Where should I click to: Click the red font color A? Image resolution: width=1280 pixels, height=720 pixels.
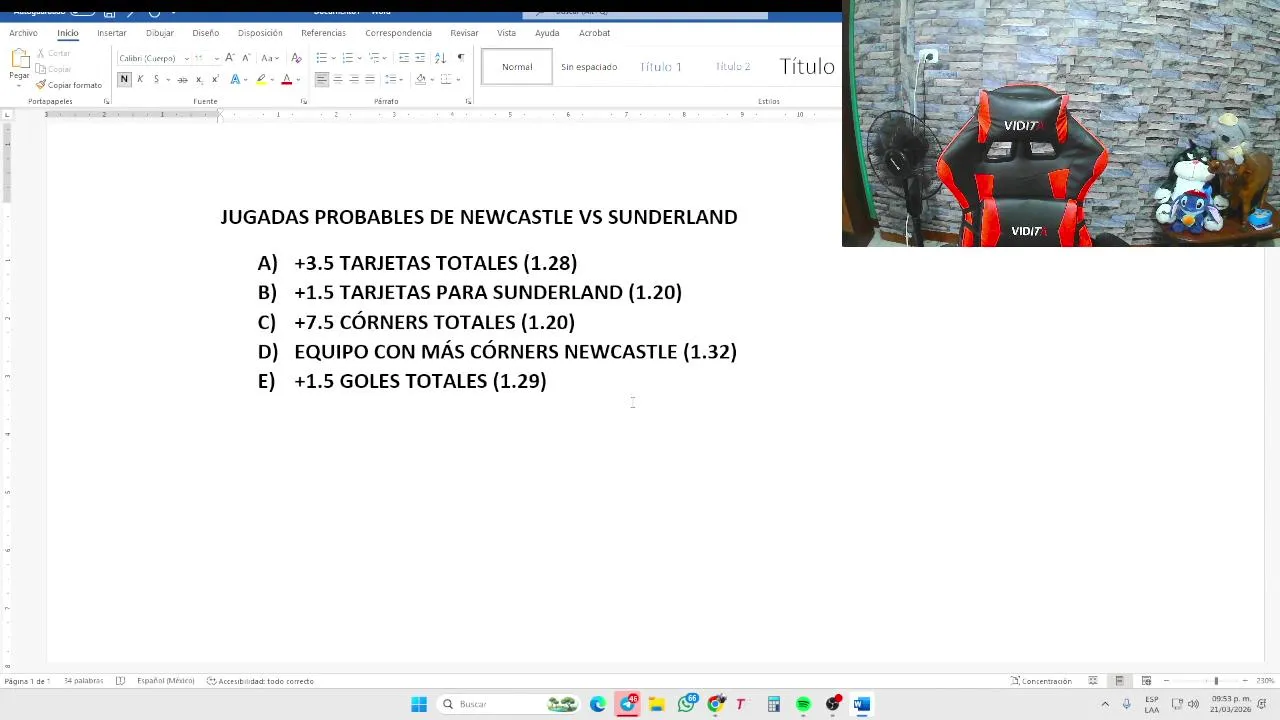tap(286, 79)
